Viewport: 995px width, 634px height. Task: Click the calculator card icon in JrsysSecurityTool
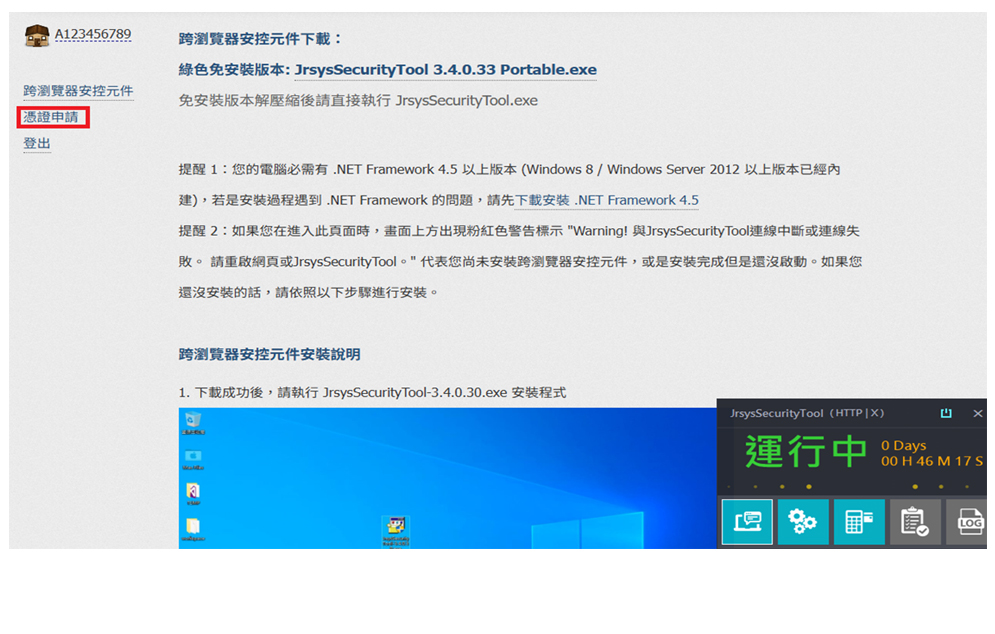[859, 521]
